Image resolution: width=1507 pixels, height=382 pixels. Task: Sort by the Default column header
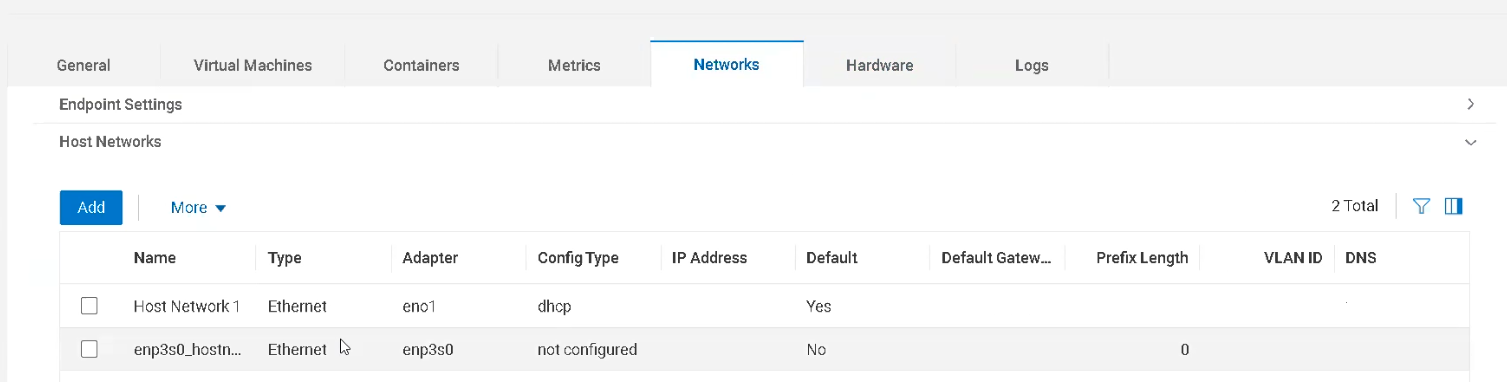[832, 258]
